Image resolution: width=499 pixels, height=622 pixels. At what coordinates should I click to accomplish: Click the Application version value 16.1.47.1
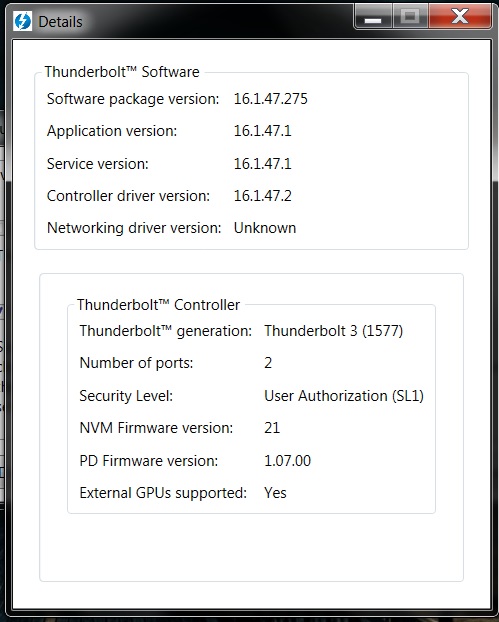262,131
